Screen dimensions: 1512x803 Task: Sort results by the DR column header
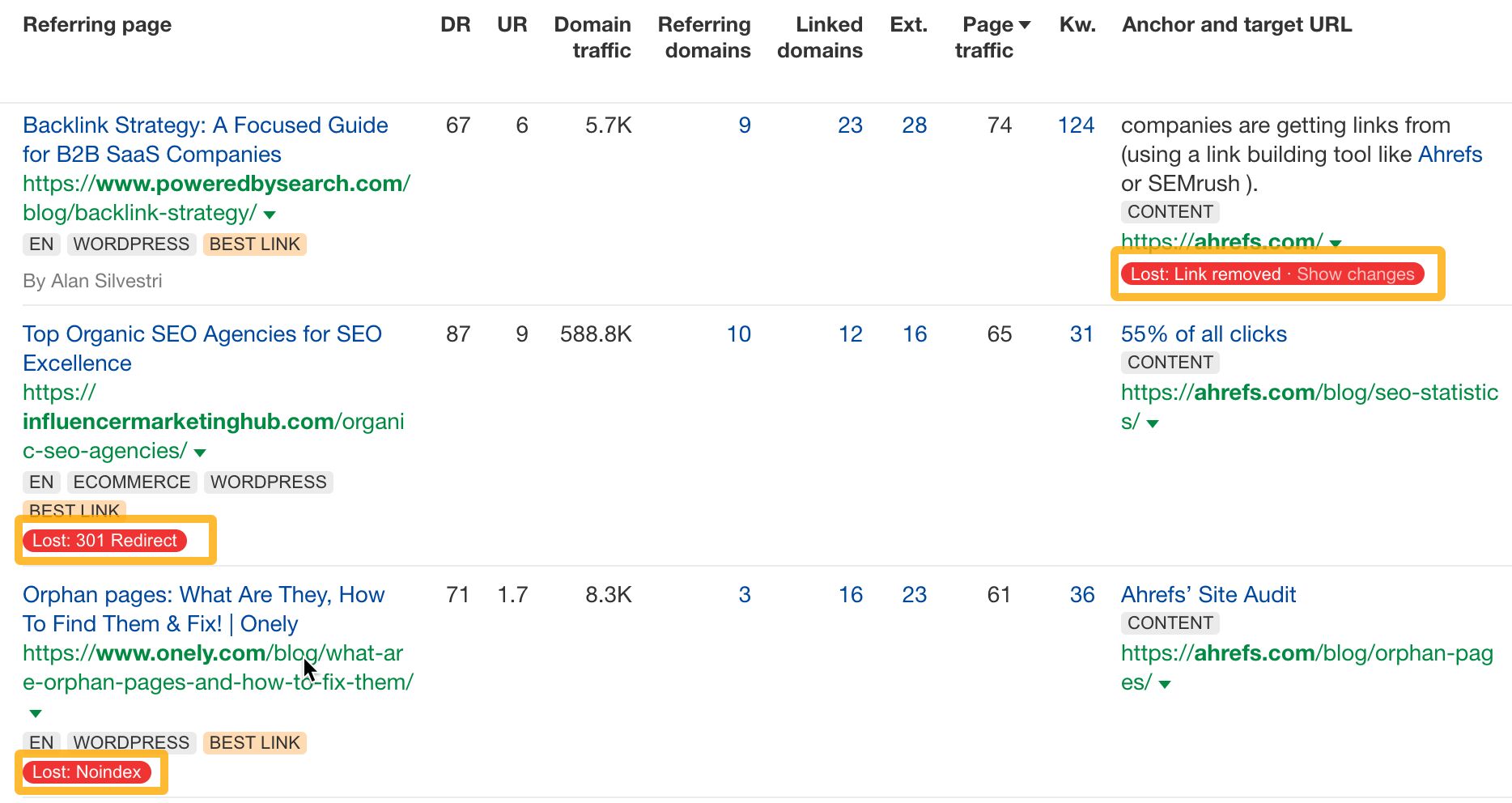point(456,24)
